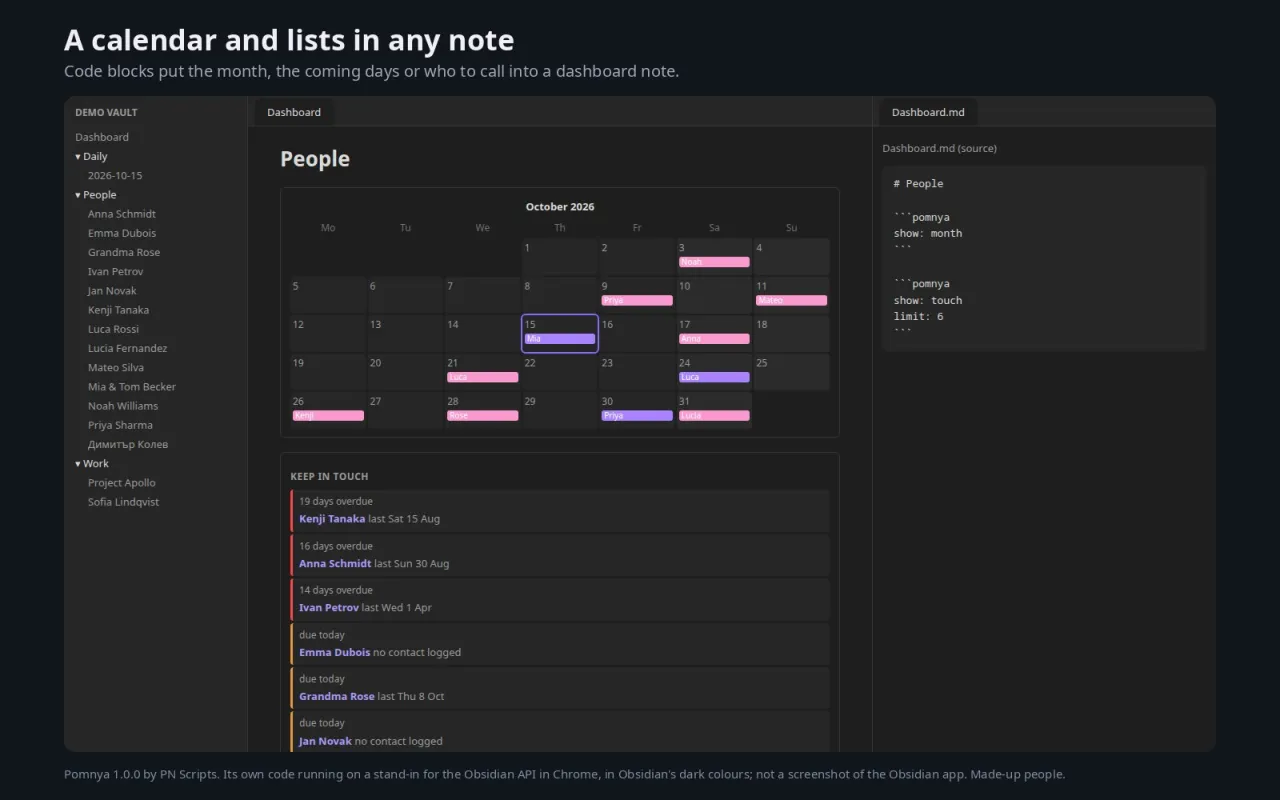Switch to the Dashboard preview tab

coord(294,112)
